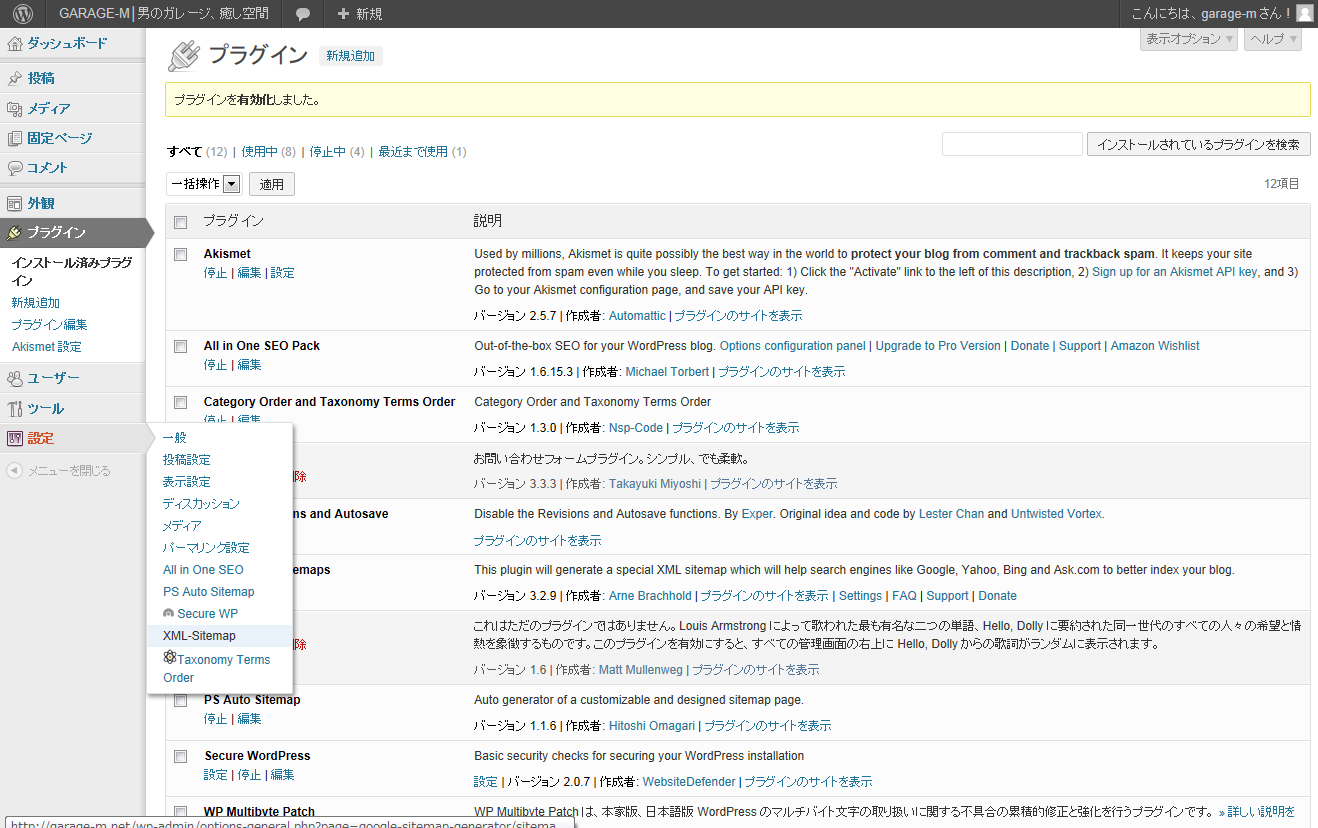1318x828 pixels.
Task: Click the WordPress logo in the admin bar
Action: (23, 14)
